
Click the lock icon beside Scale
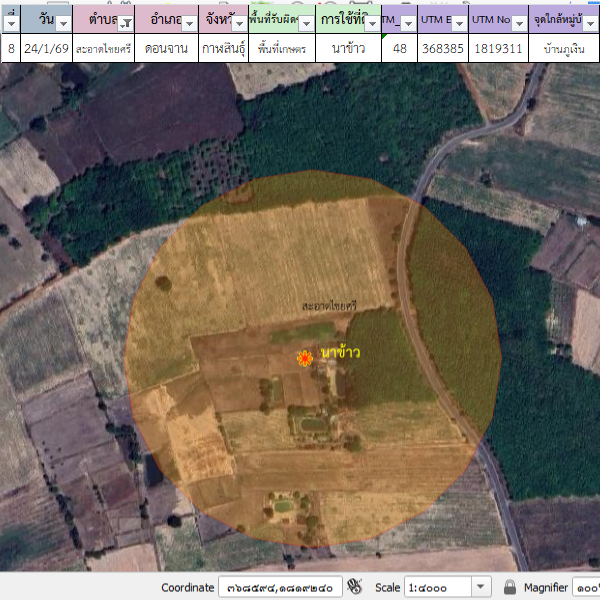510,587
